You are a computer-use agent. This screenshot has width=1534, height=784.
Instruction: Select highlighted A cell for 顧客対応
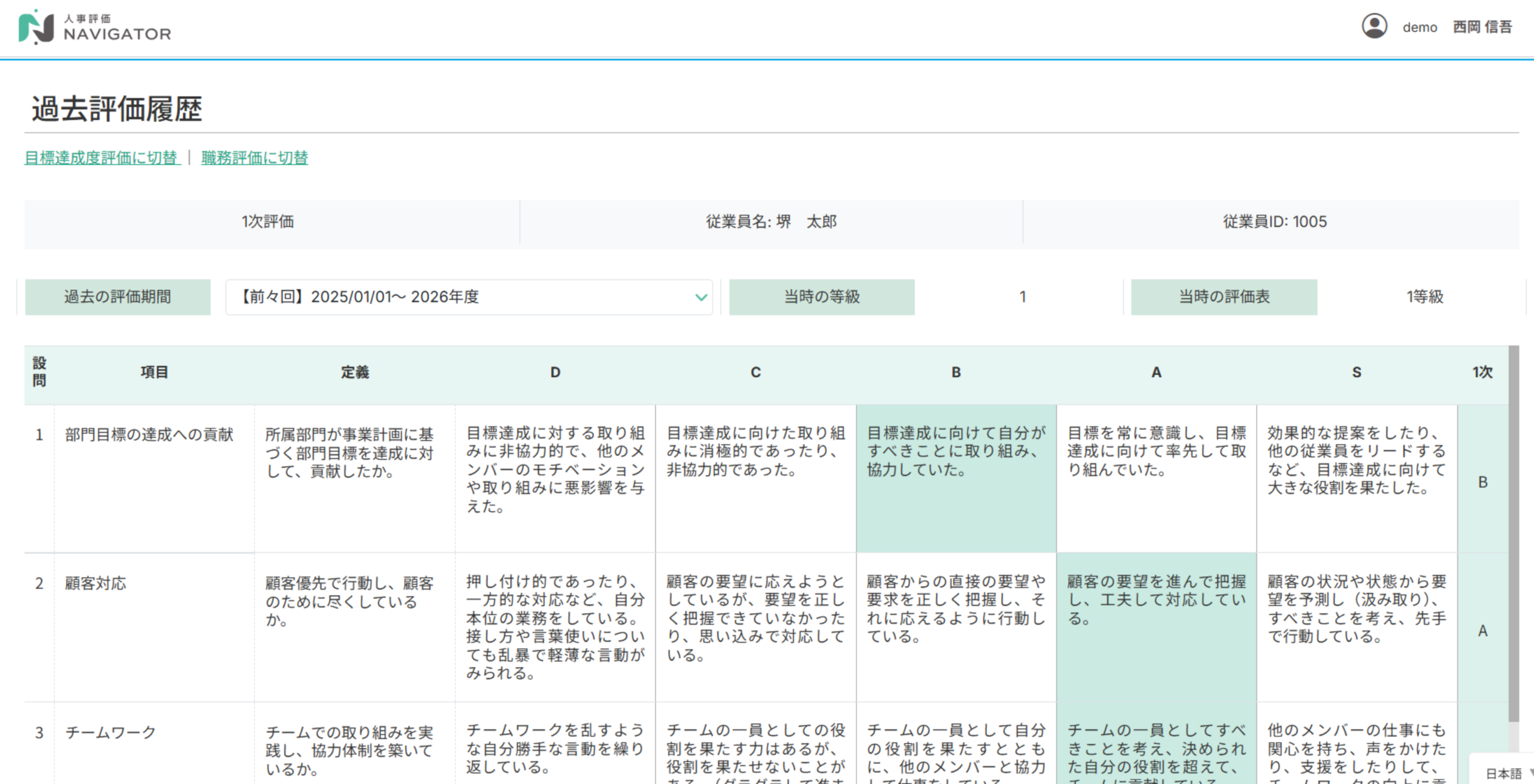pos(1156,626)
